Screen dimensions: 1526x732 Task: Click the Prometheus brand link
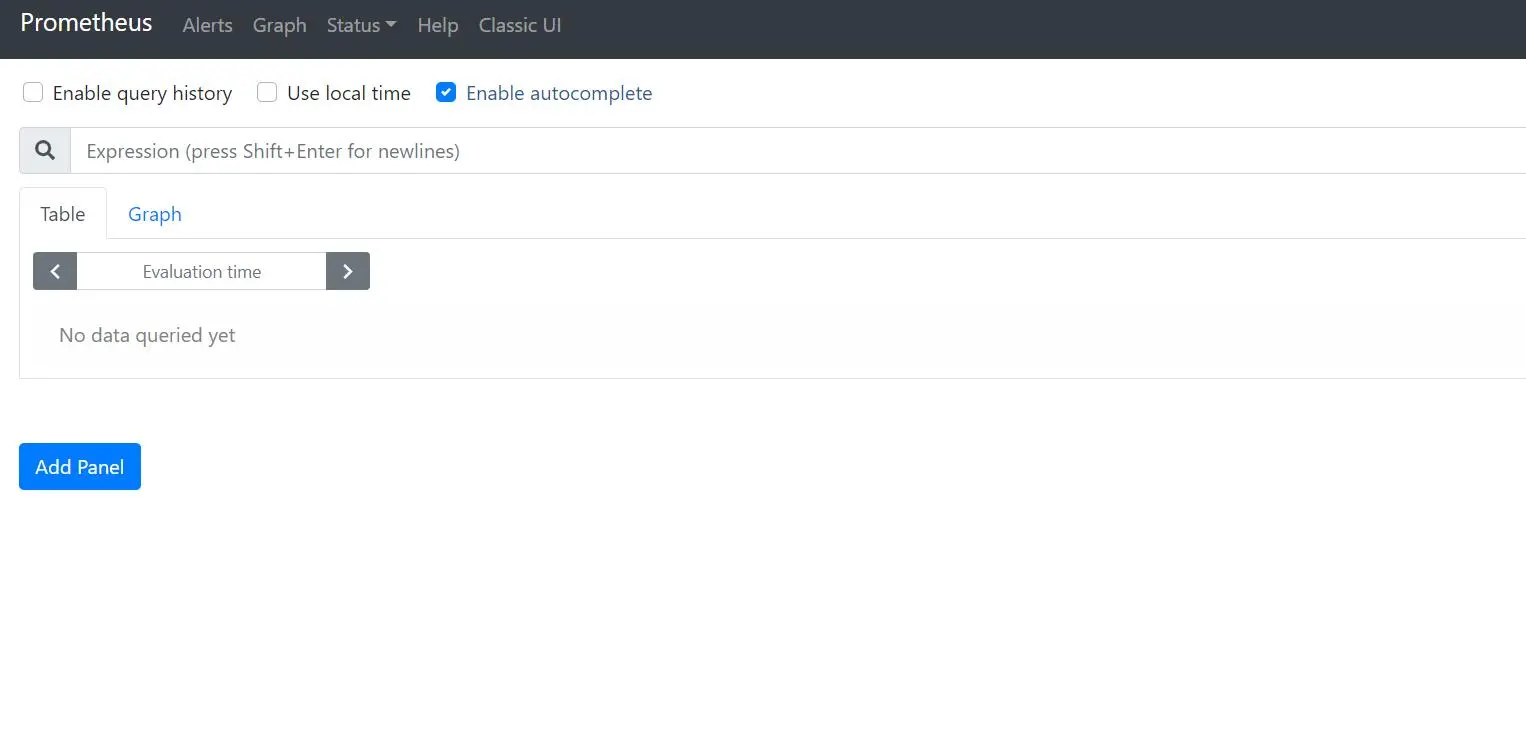click(x=86, y=23)
